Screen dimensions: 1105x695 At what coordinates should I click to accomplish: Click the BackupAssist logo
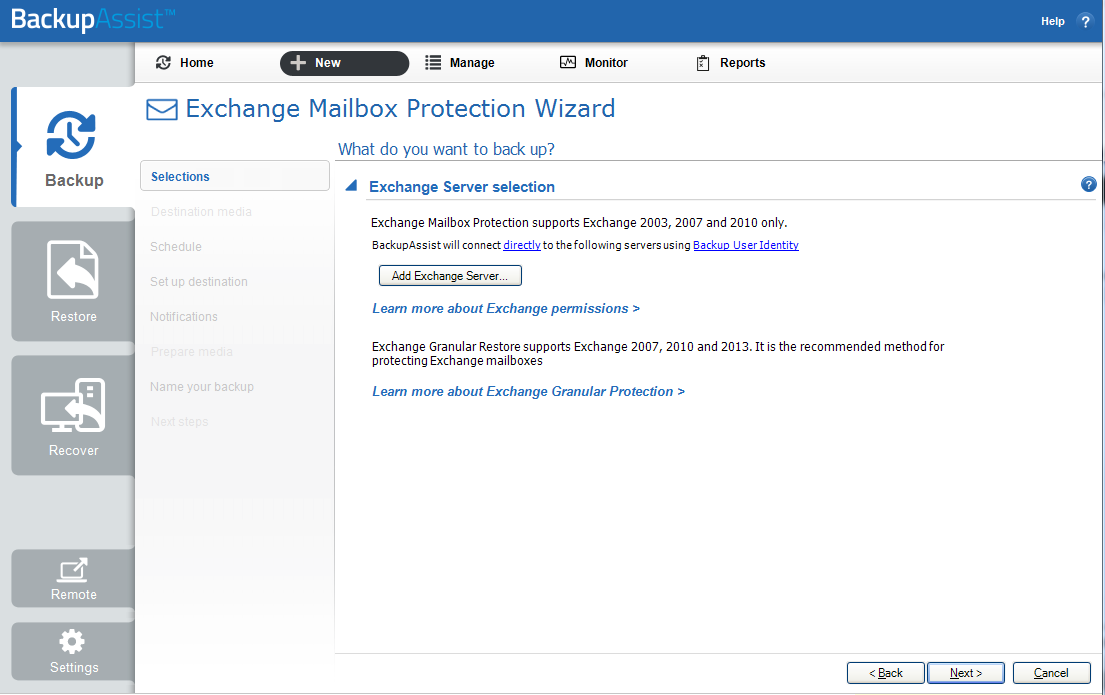tap(93, 19)
